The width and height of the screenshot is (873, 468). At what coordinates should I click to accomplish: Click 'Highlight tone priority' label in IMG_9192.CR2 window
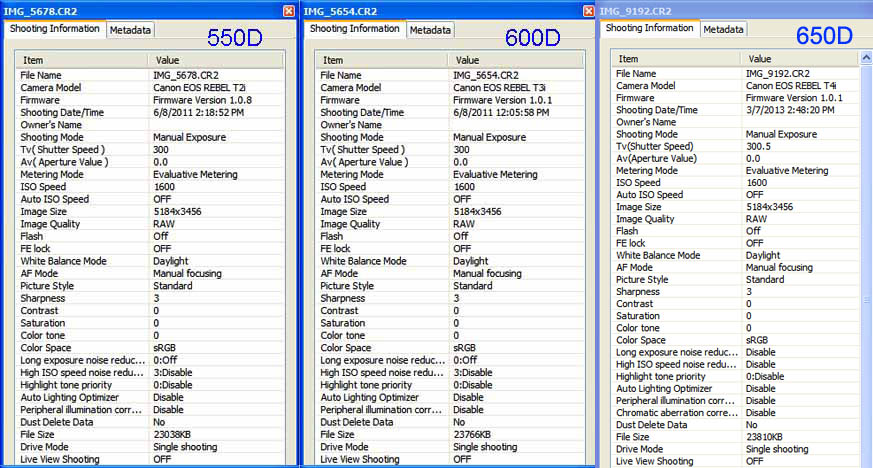coord(661,377)
